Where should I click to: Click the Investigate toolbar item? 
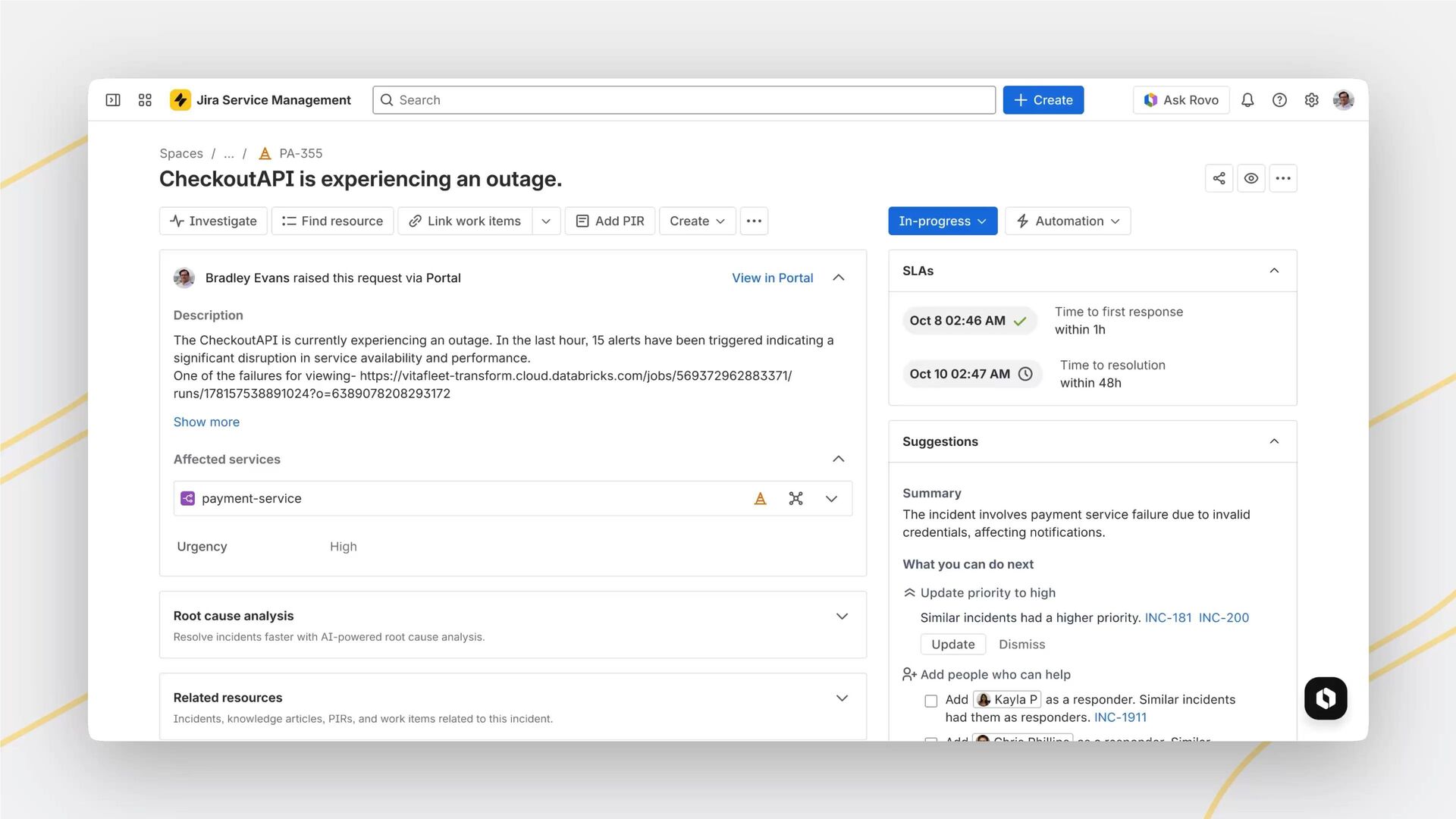pyautogui.click(x=213, y=221)
